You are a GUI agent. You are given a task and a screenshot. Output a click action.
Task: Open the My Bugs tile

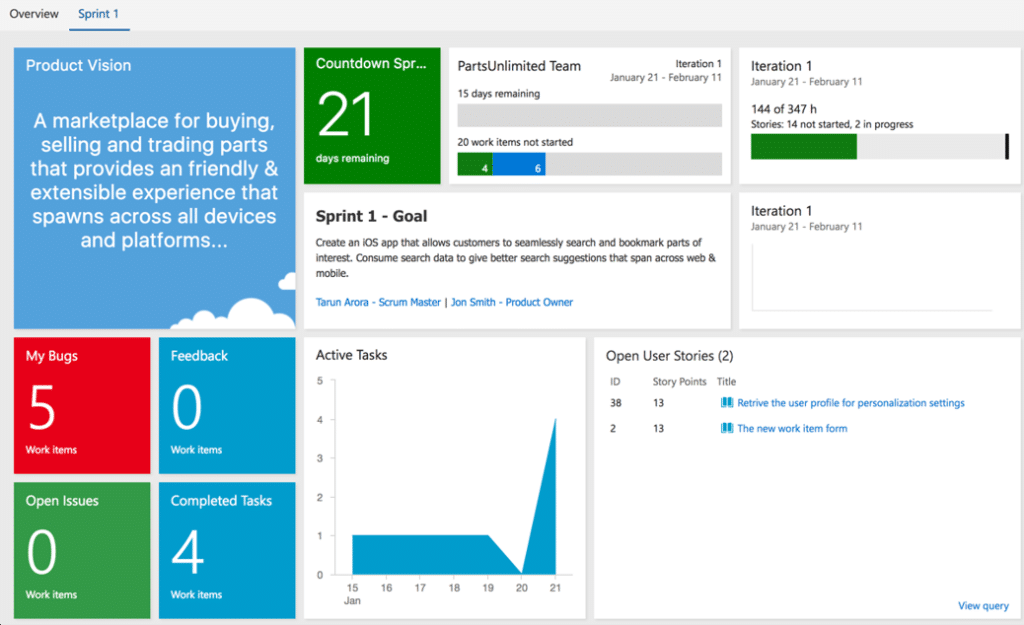tap(82, 405)
